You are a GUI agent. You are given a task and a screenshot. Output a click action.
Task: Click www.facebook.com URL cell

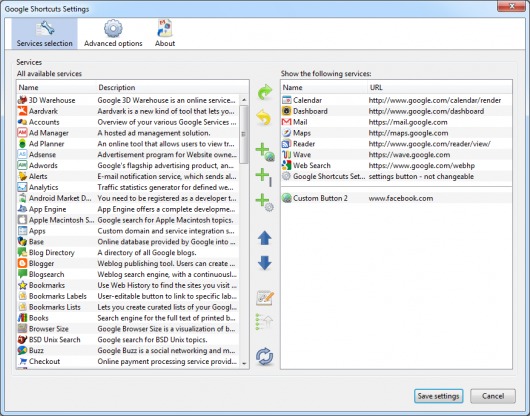(x=401, y=198)
